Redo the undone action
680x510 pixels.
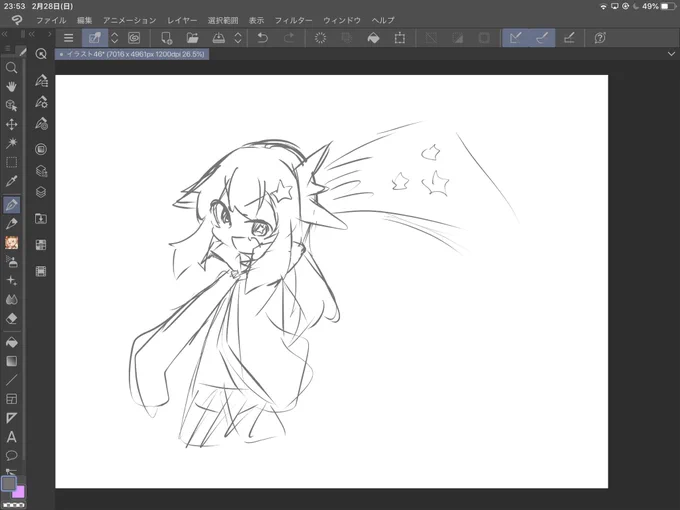[x=289, y=38]
